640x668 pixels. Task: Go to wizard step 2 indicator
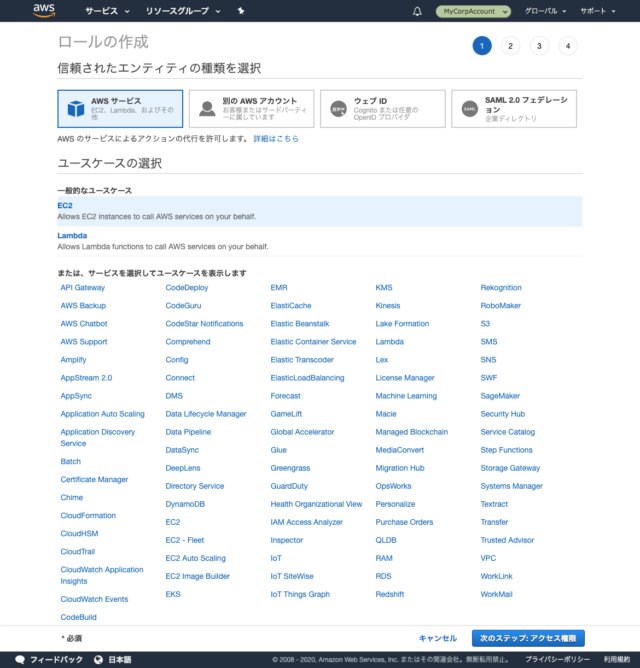pos(510,46)
